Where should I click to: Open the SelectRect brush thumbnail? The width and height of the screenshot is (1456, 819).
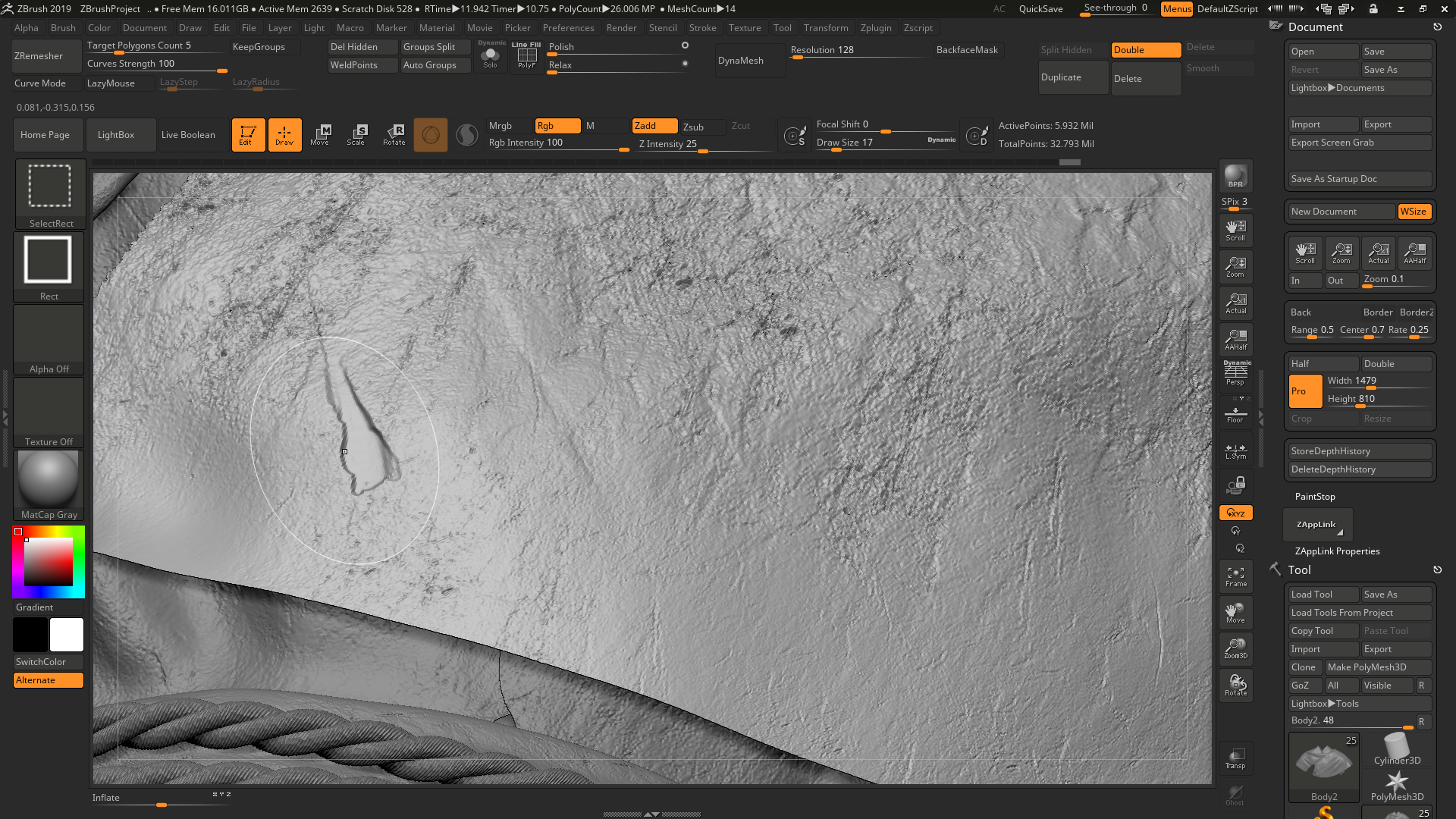[x=50, y=193]
